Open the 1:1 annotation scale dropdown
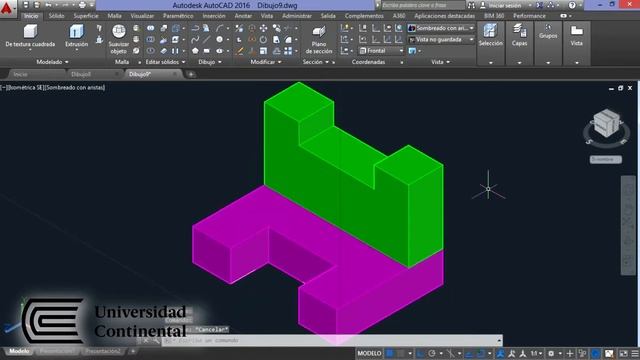640x360 pixels. [536, 353]
